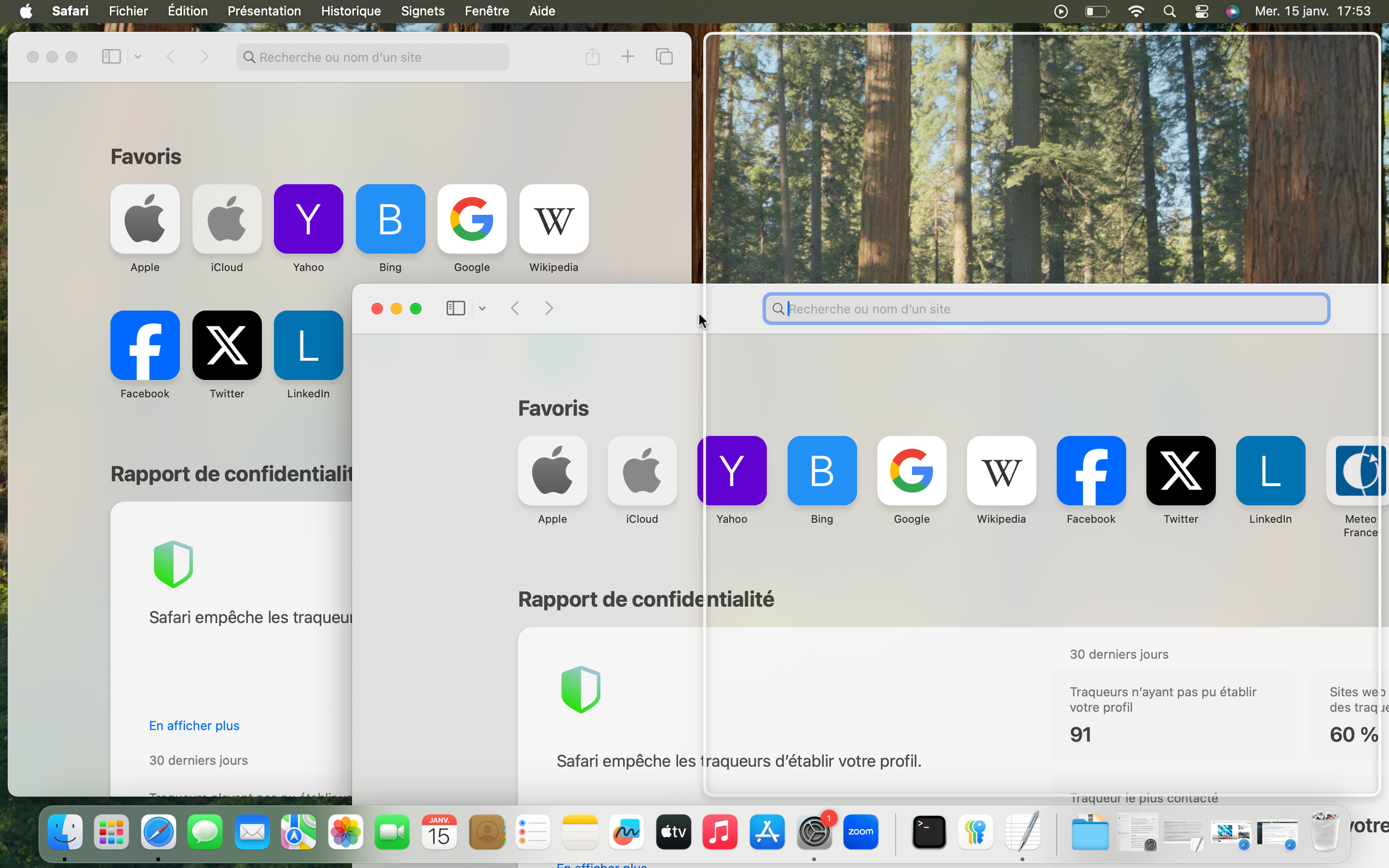Open the Aide menu

[542, 11]
